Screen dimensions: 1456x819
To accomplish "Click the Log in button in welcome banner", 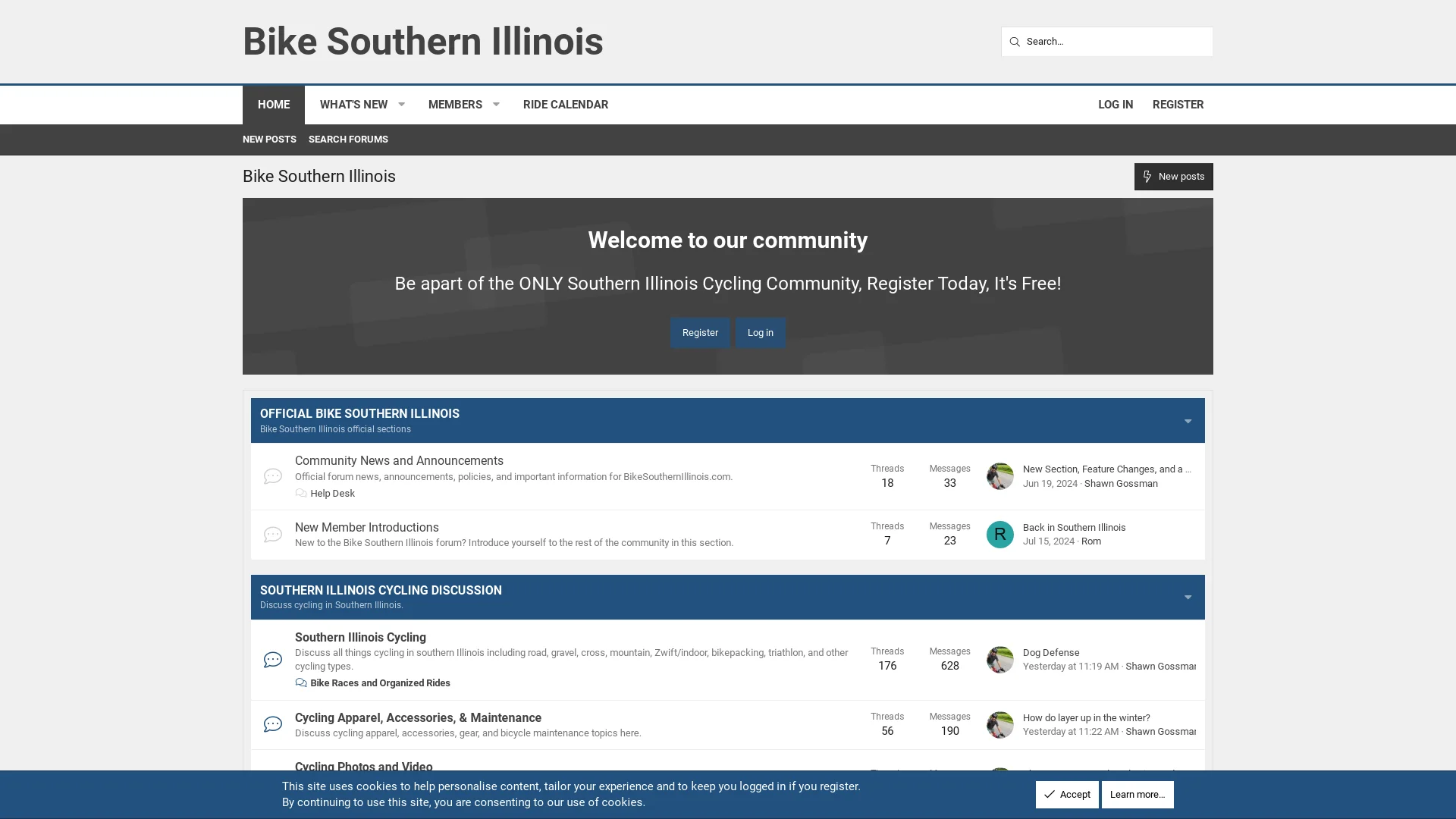I will point(761,333).
